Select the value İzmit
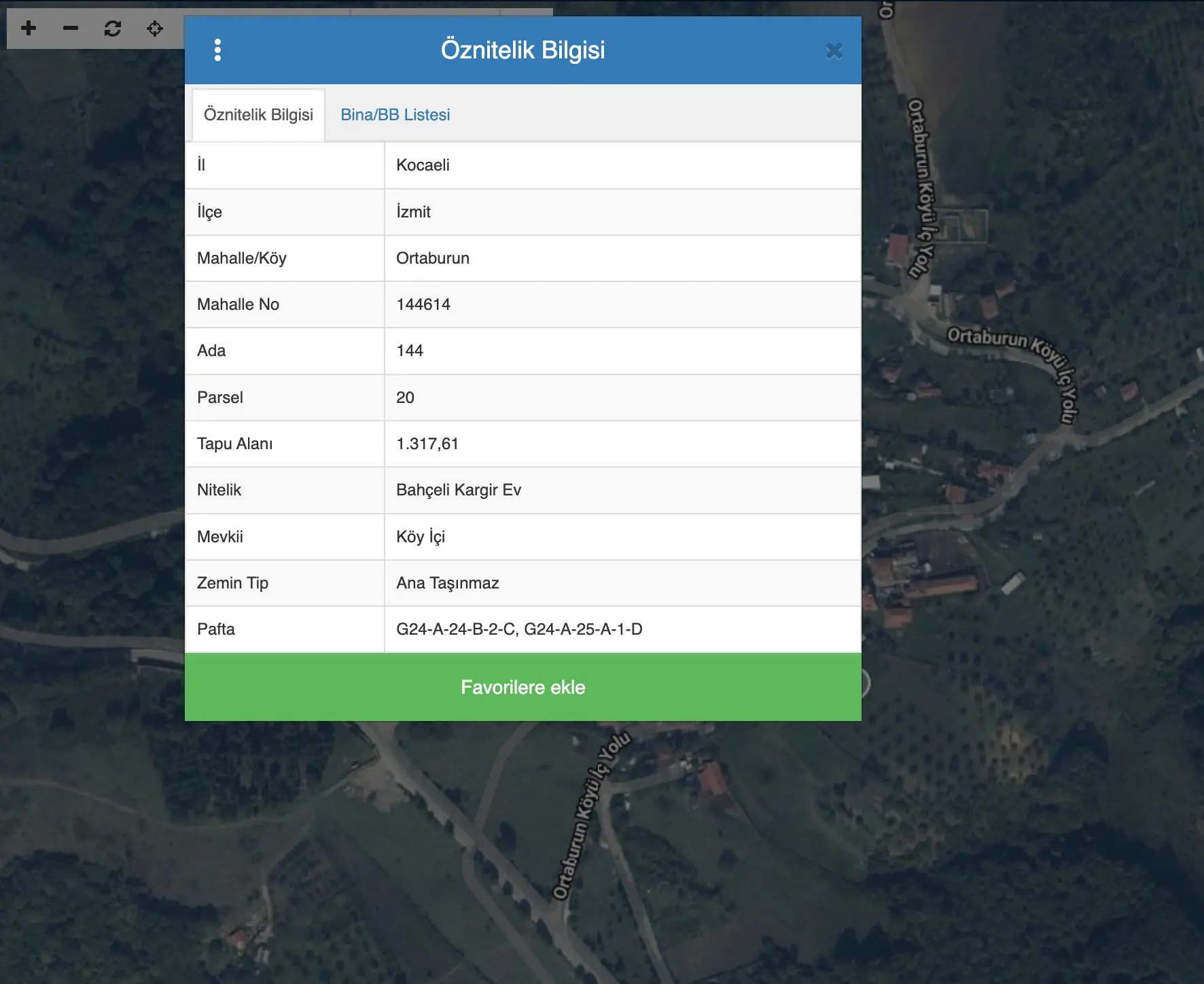This screenshot has height=984, width=1204. point(413,211)
